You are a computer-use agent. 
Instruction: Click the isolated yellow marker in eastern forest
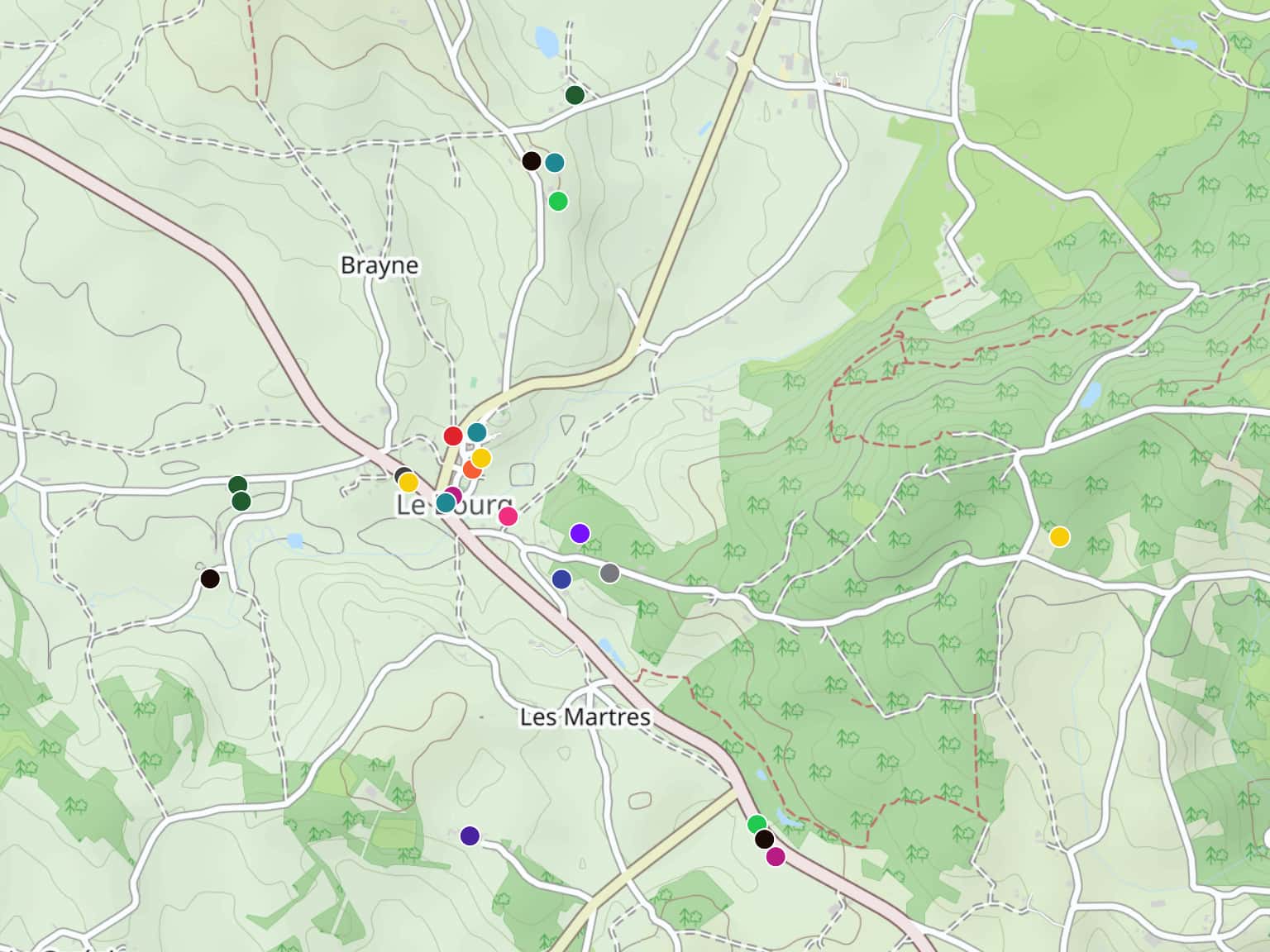pos(1059,537)
